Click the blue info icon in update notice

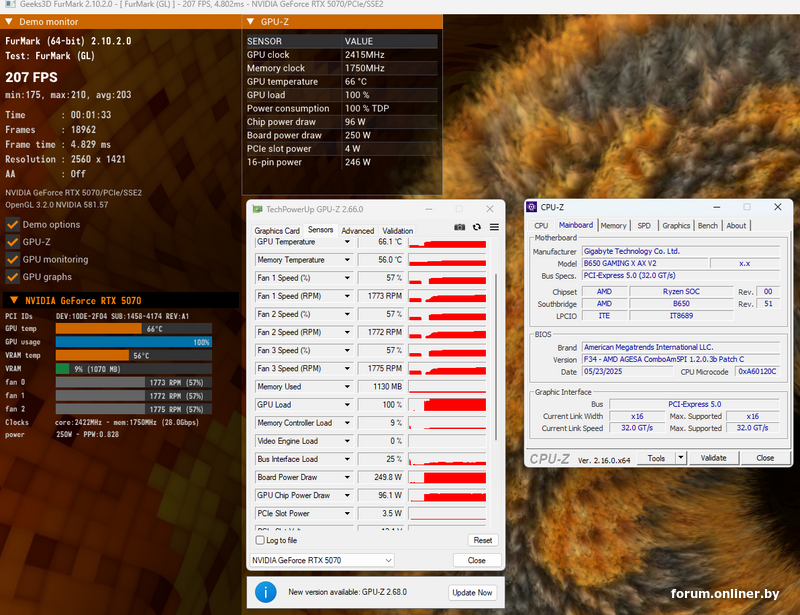click(x=265, y=592)
